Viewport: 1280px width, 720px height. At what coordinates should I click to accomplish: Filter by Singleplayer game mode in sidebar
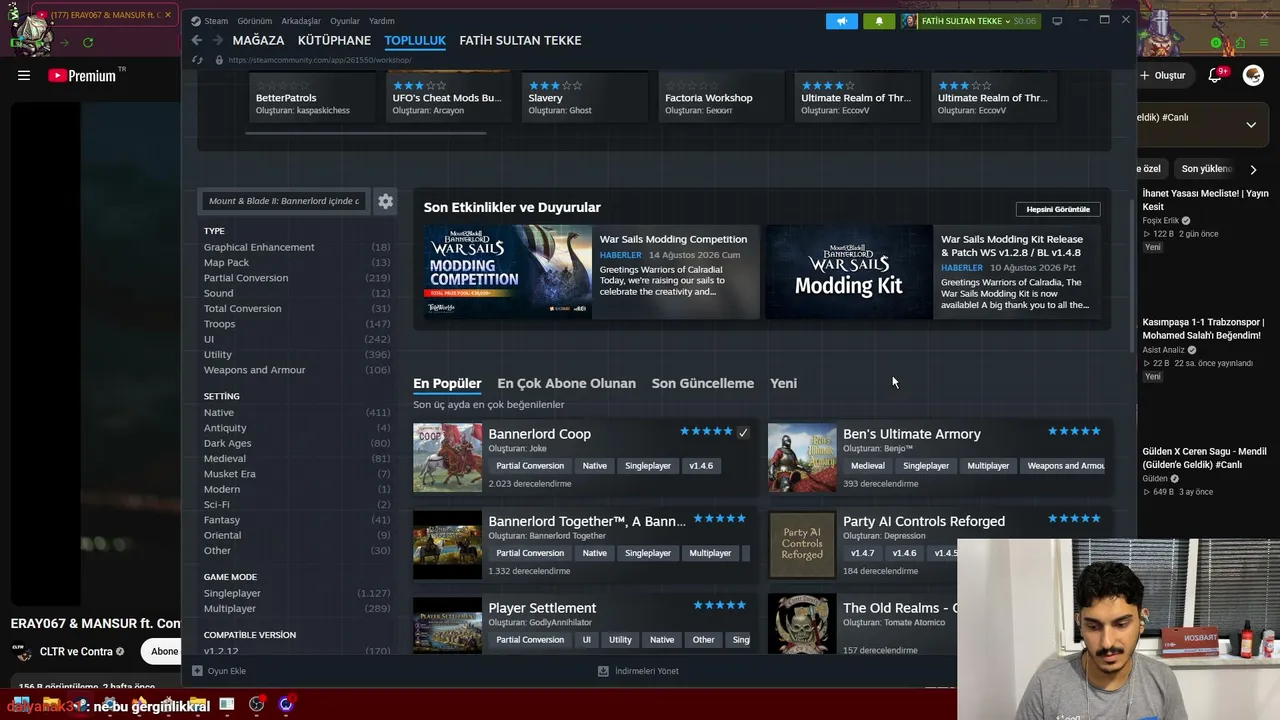[x=232, y=593]
